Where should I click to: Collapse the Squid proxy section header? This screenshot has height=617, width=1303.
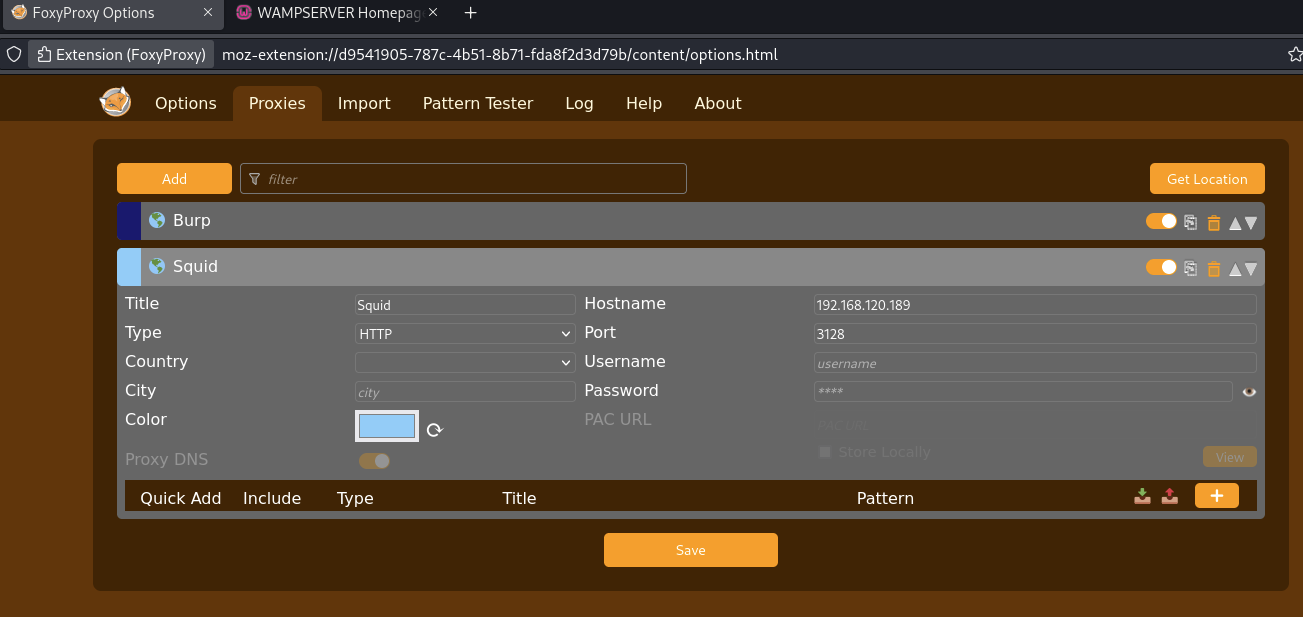600,267
